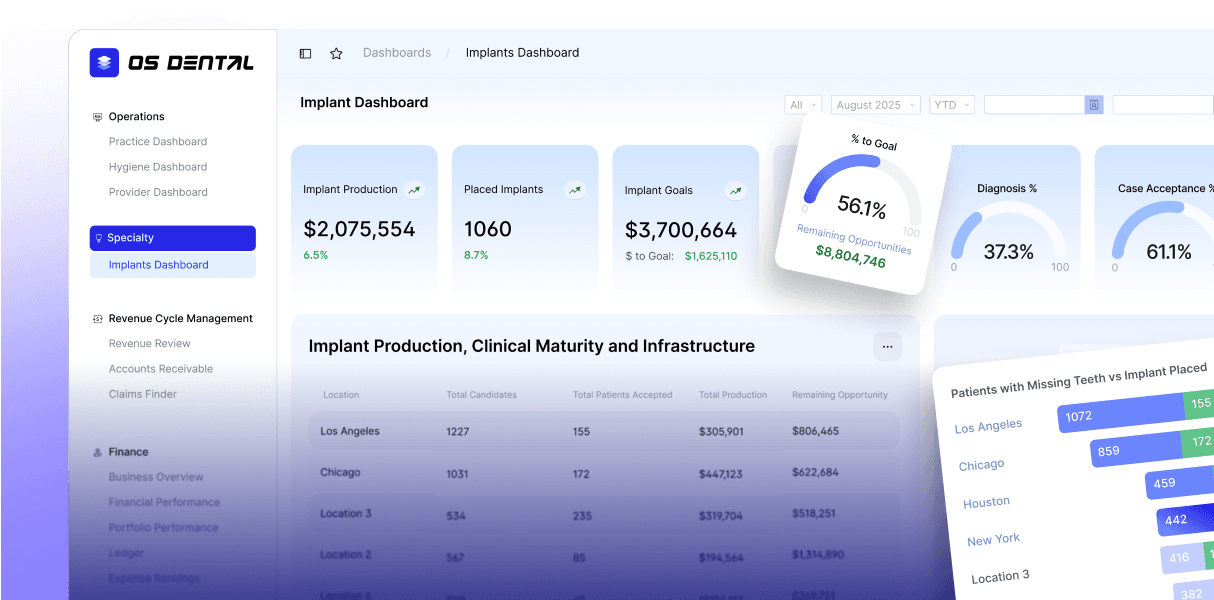Open Financial Performance in sidebar
1214x600 pixels.
[x=164, y=502]
